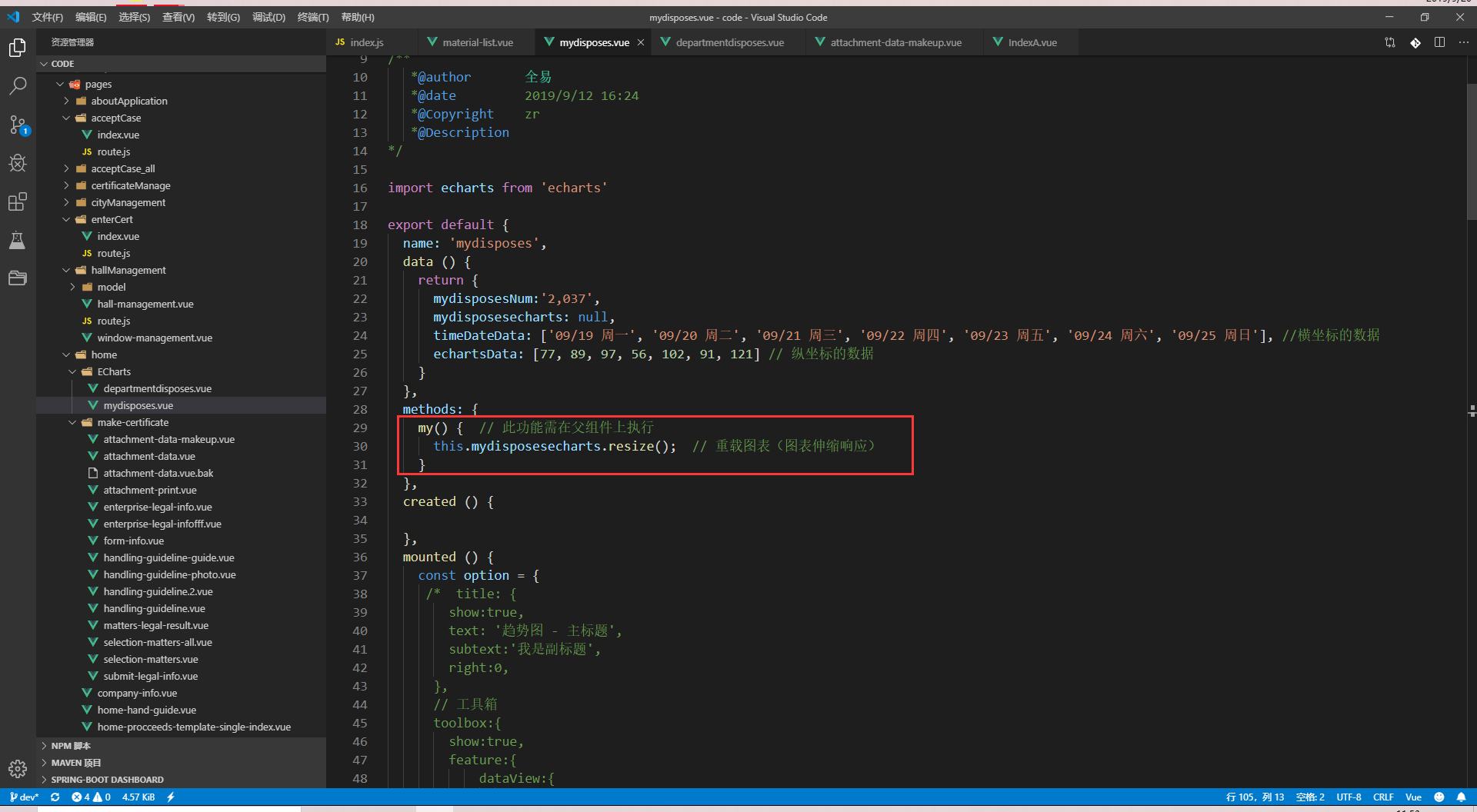
Task: Open the 文件(F) menu
Action: (x=47, y=17)
